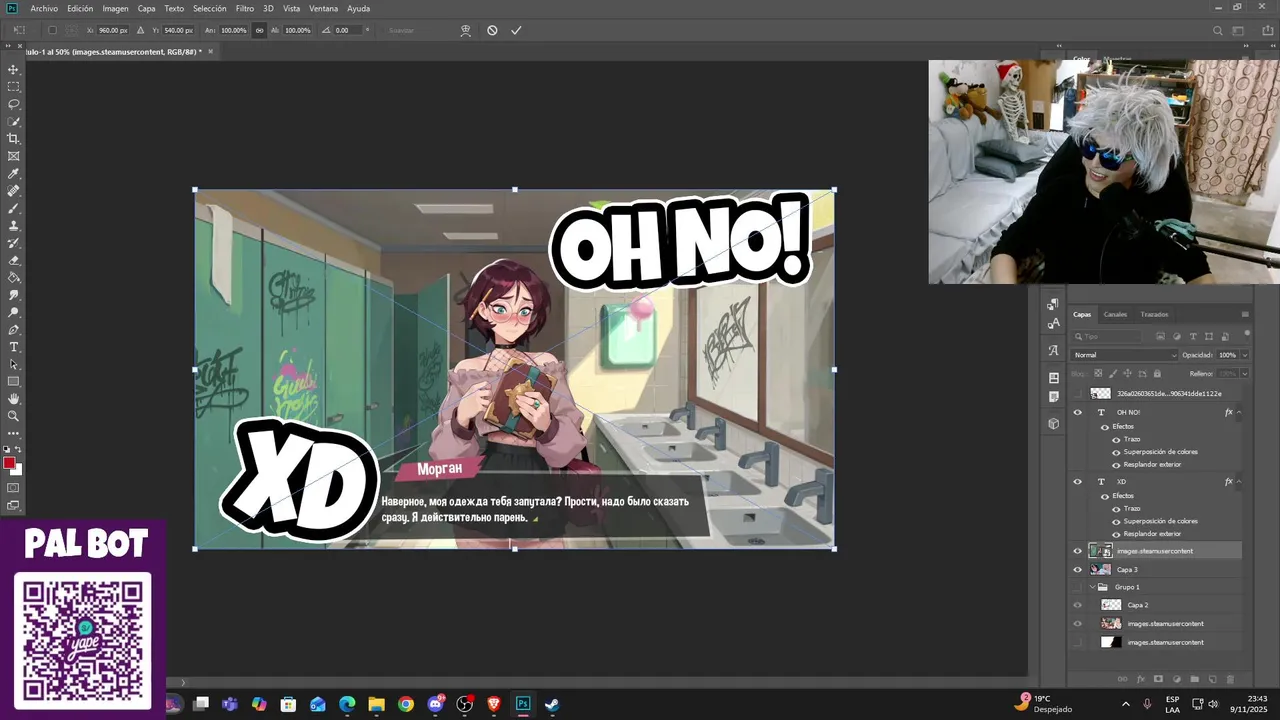This screenshot has height=720, width=1280.
Task: Select the Clone Stamp tool
Action: (13, 226)
